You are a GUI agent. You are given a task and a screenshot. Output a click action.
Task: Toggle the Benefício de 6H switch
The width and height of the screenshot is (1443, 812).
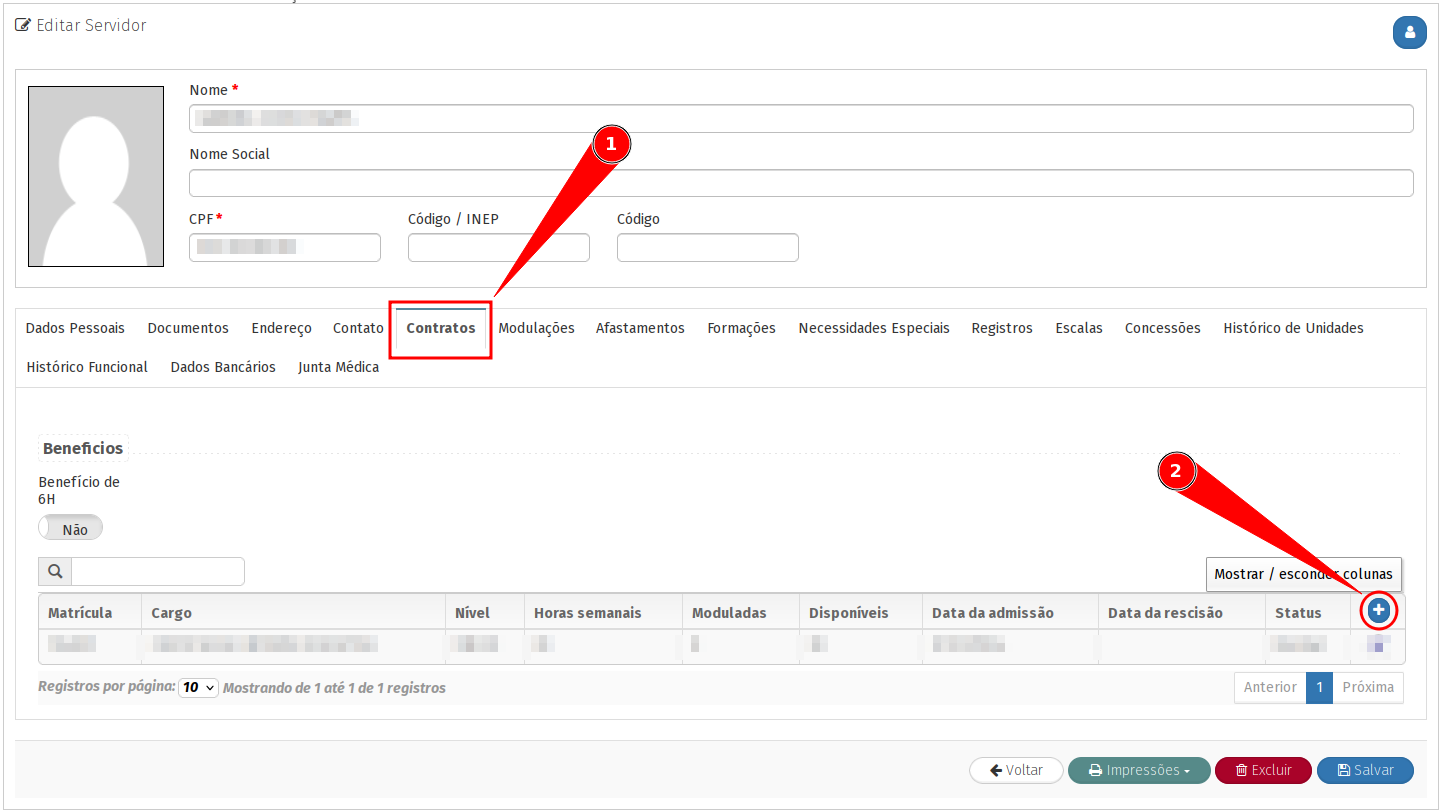click(x=71, y=529)
